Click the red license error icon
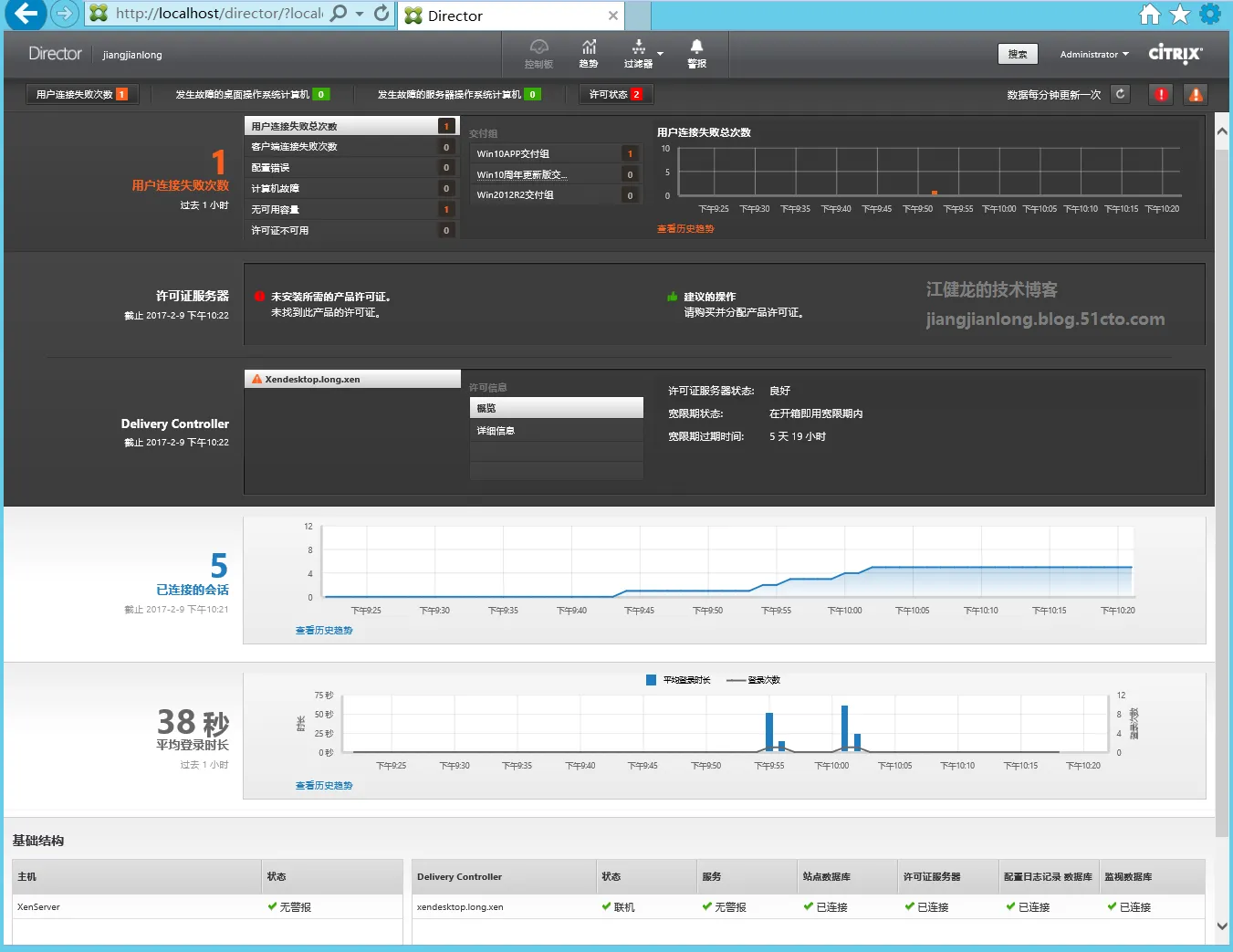Screen dimensions: 1233x952 259,296
